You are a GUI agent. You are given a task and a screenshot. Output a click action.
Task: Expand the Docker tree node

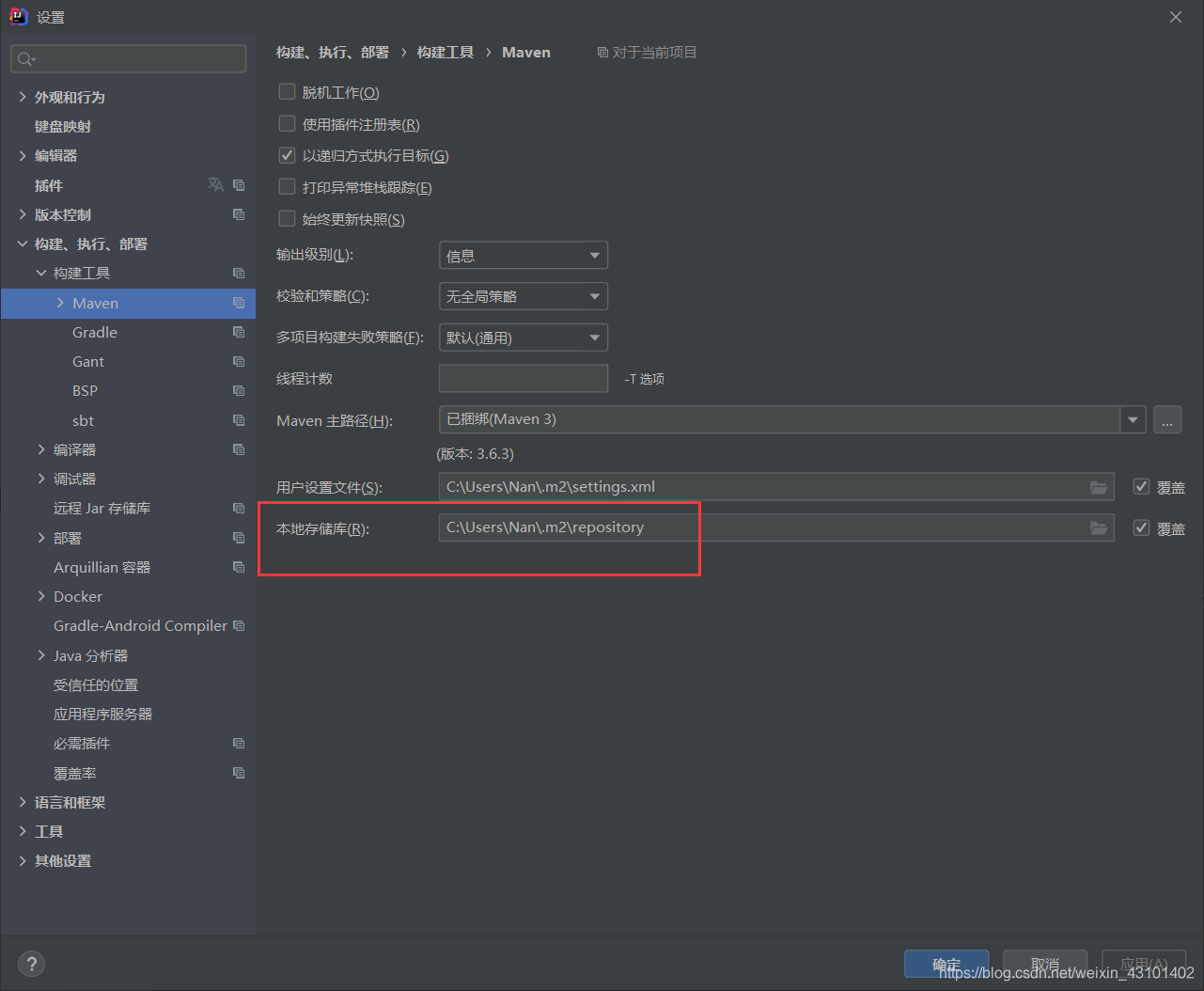(41, 596)
